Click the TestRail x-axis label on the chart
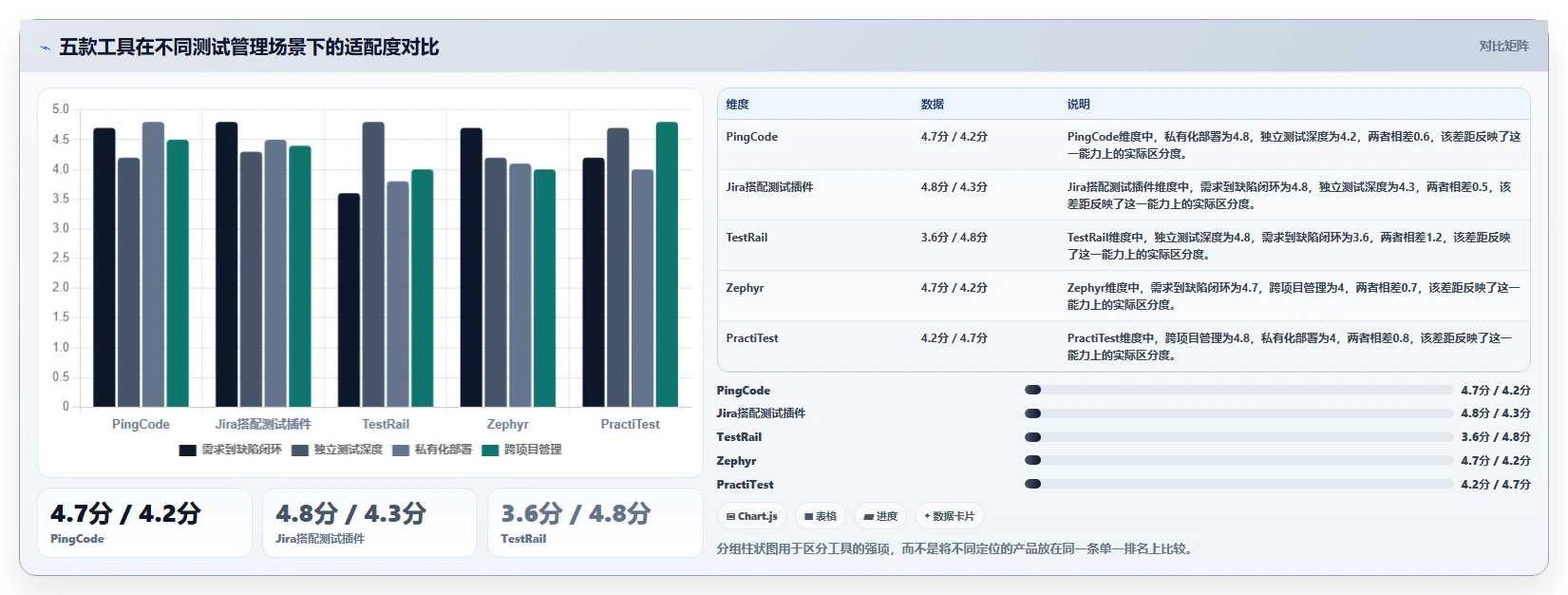Viewport: 1568px width, 595px height. [386, 424]
